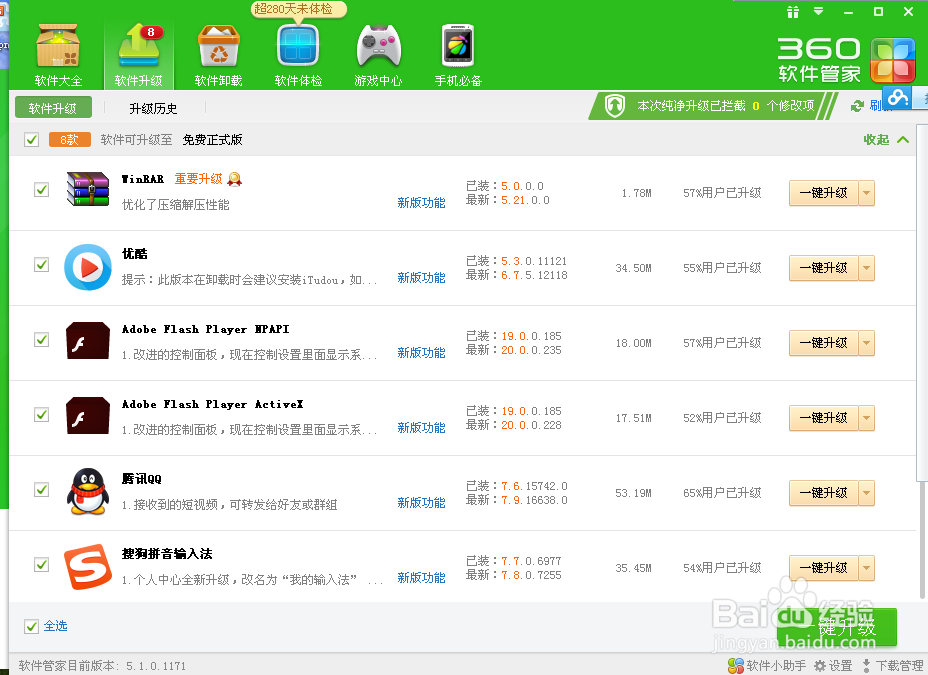Uncheck the 搜狗拼音输入法 row checkbox

41,564
